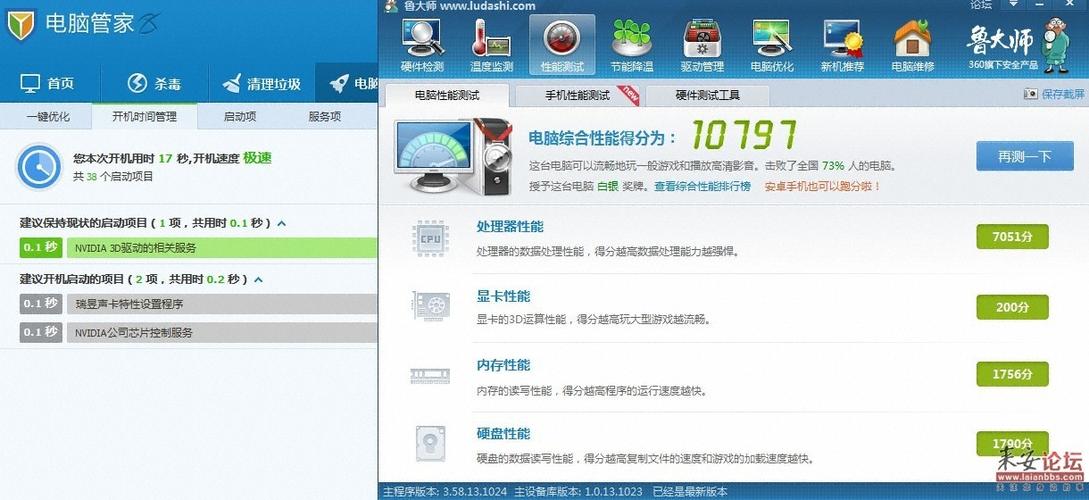Click the memory stick icon beside 内存性能
The image size is (1089, 500).
(430, 376)
